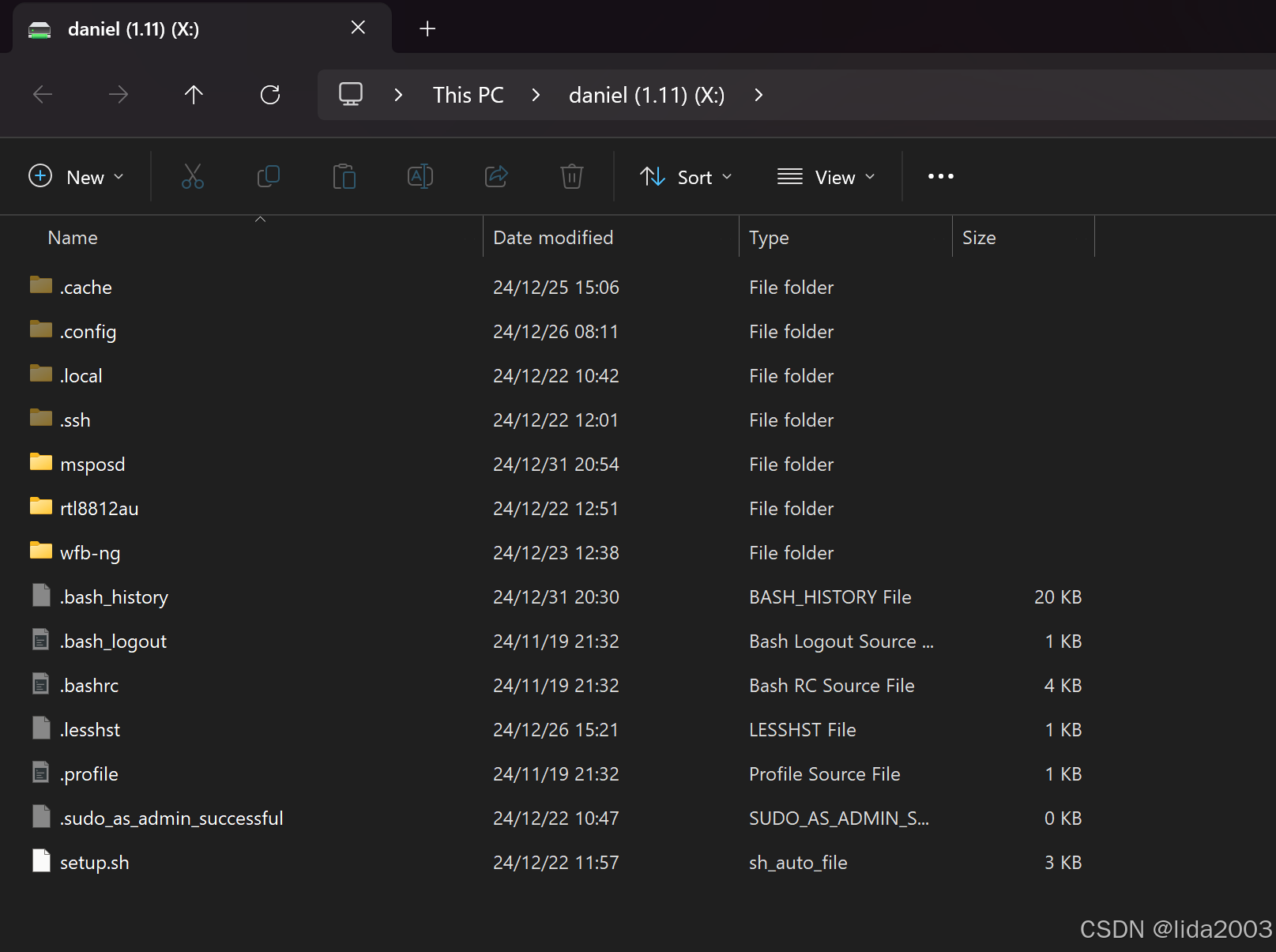Image resolution: width=1276 pixels, height=952 pixels.
Task: Select the wfb-ng folder icon
Action: pyautogui.click(x=41, y=551)
